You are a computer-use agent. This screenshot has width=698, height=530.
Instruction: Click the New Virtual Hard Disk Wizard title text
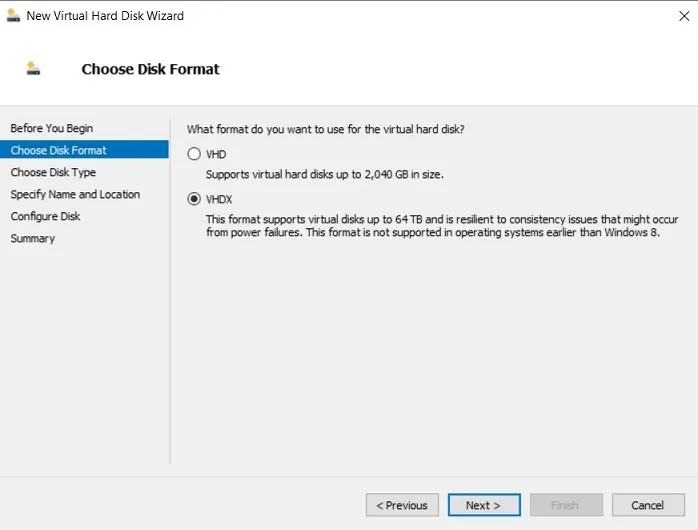(105, 16)
